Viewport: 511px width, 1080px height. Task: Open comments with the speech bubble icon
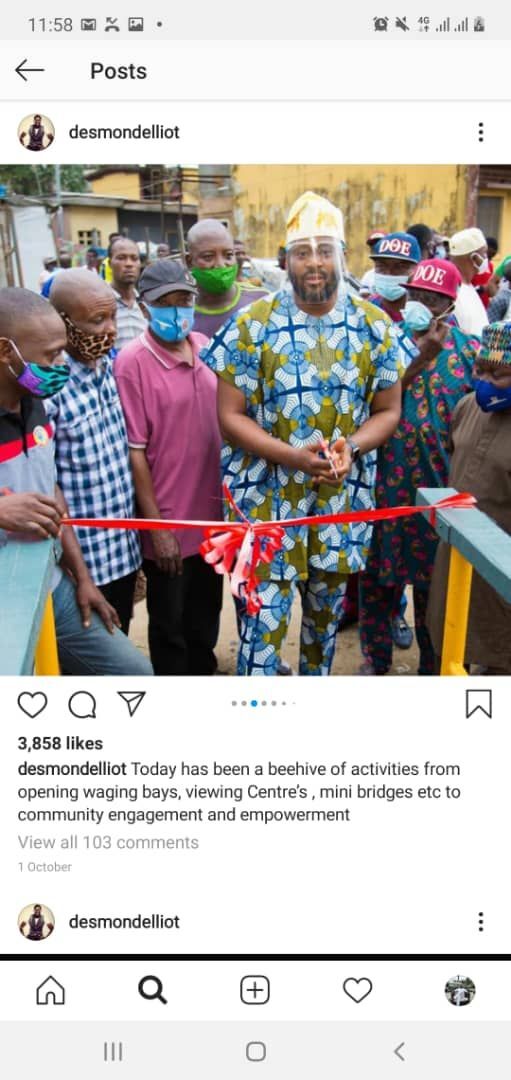click(82, 705)
